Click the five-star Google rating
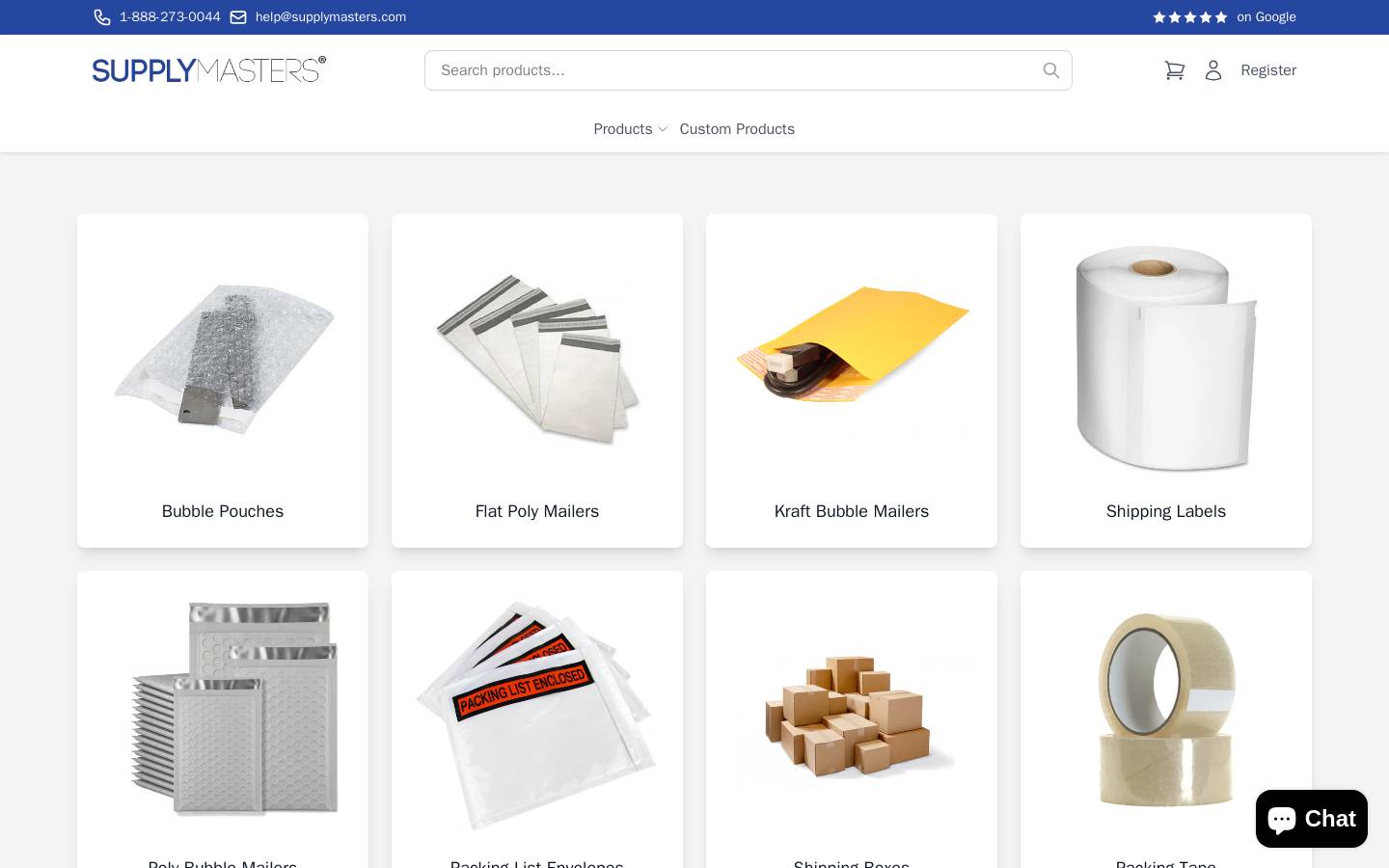The height and width of the screenshot is (868, 1389). [1190, 17]
